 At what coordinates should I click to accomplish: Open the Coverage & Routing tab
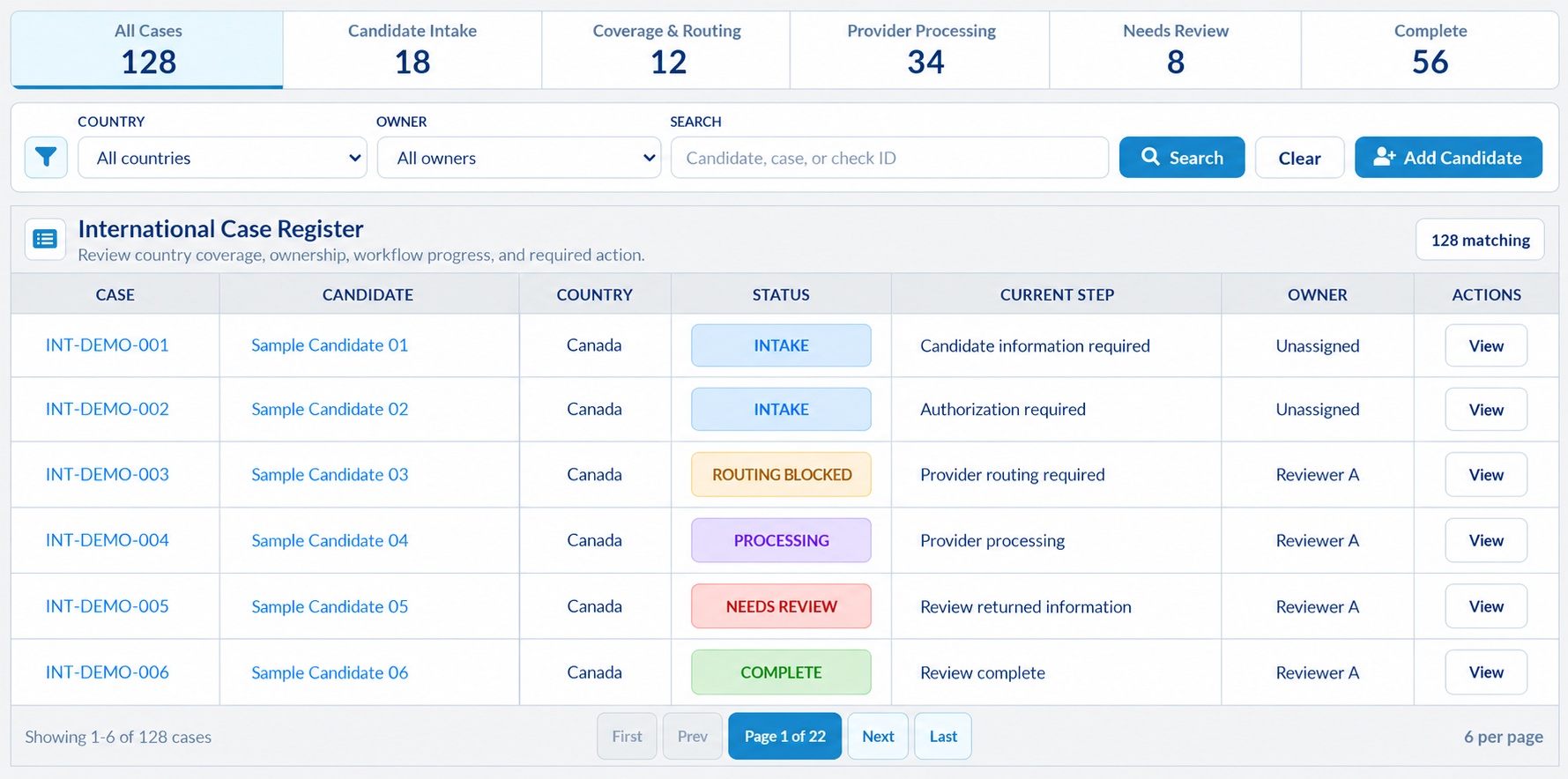coord(666,50)
